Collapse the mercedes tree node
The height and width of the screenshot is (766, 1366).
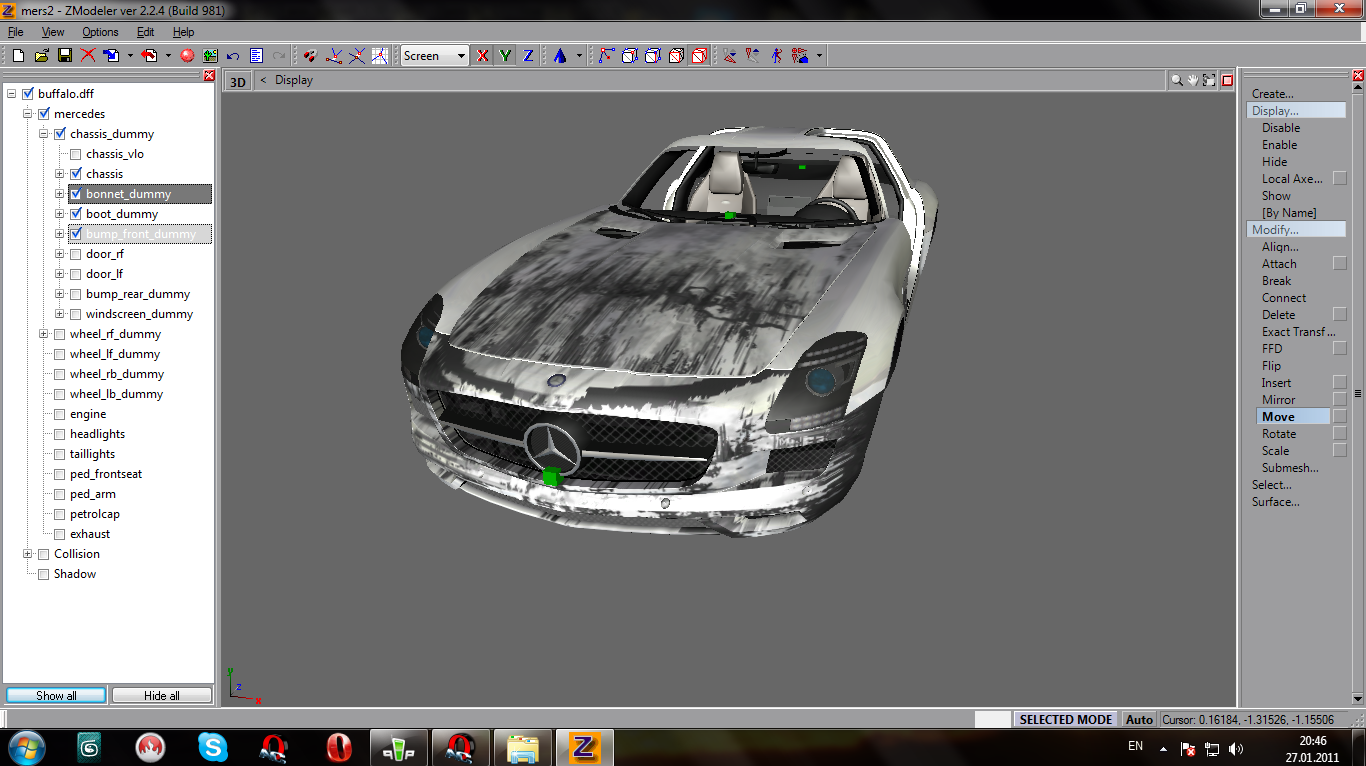pyautogui.click(x=28, y=114)
